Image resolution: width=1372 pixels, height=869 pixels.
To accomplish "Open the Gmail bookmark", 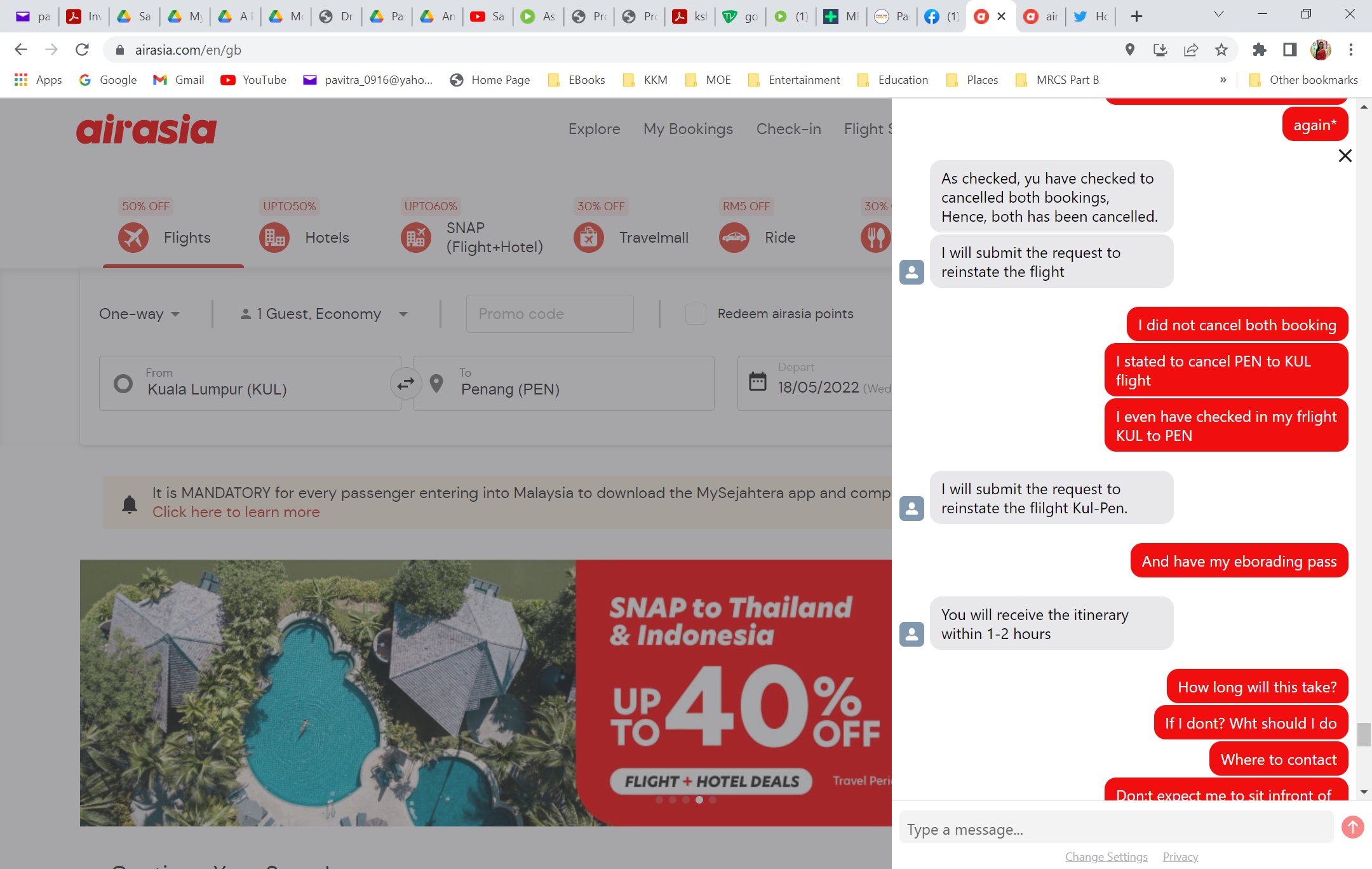I will [178, 80].
